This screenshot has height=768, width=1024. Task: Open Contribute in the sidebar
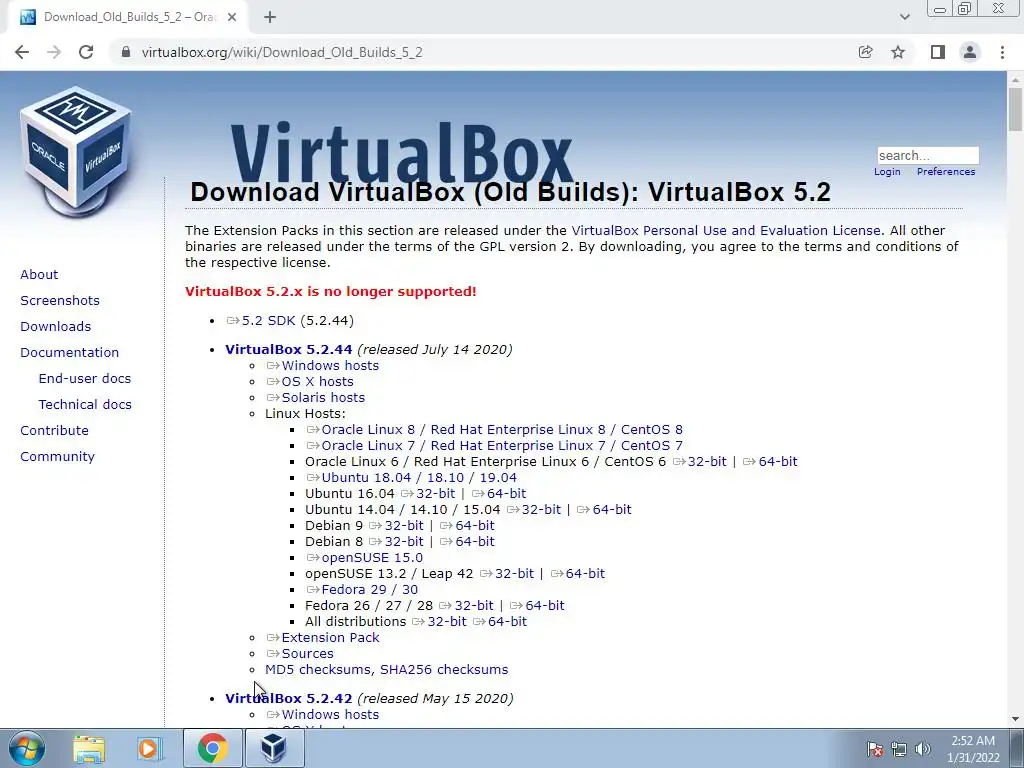(x=54, y=431)
